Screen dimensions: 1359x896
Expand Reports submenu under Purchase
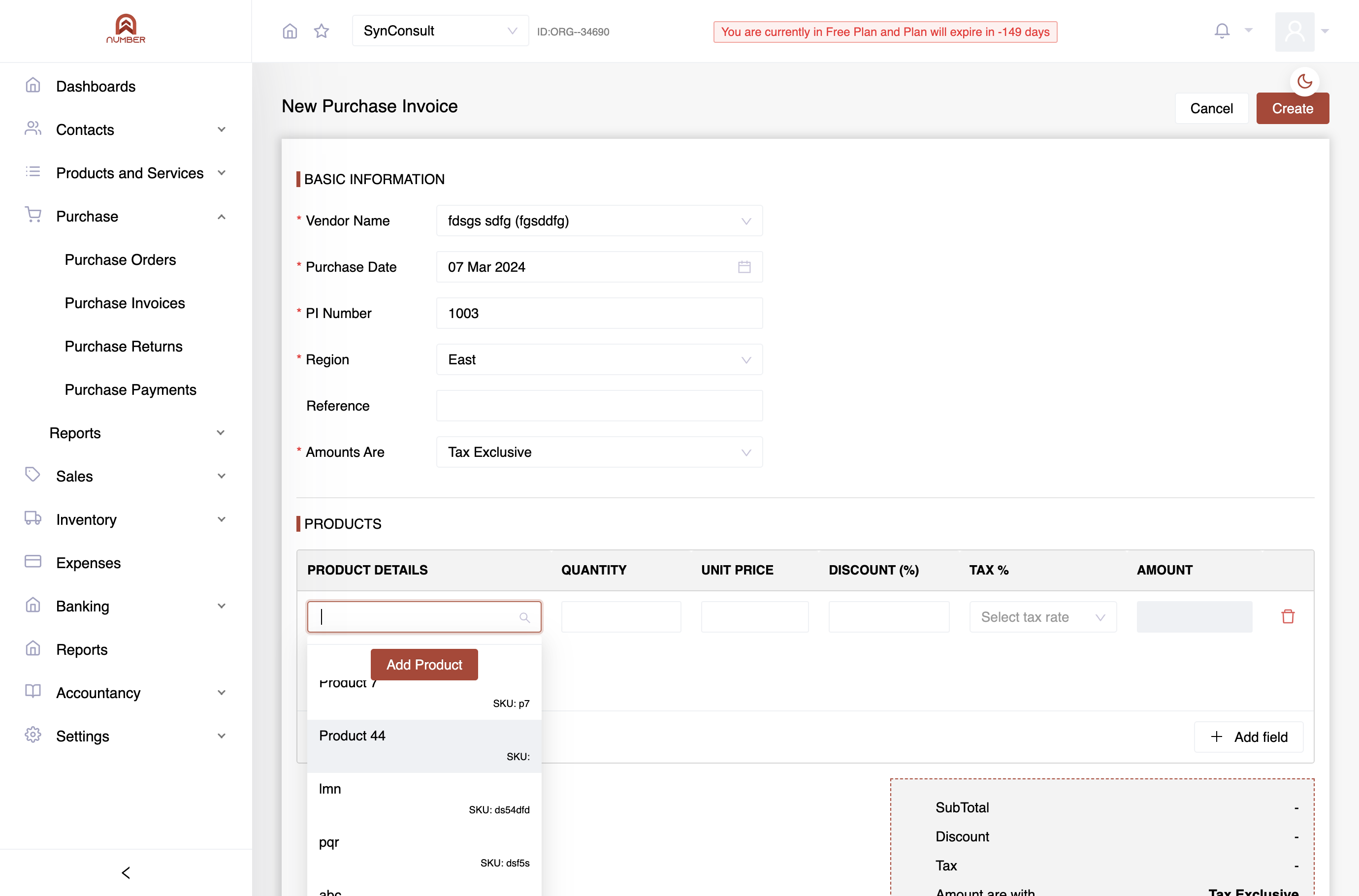point(137,433)
